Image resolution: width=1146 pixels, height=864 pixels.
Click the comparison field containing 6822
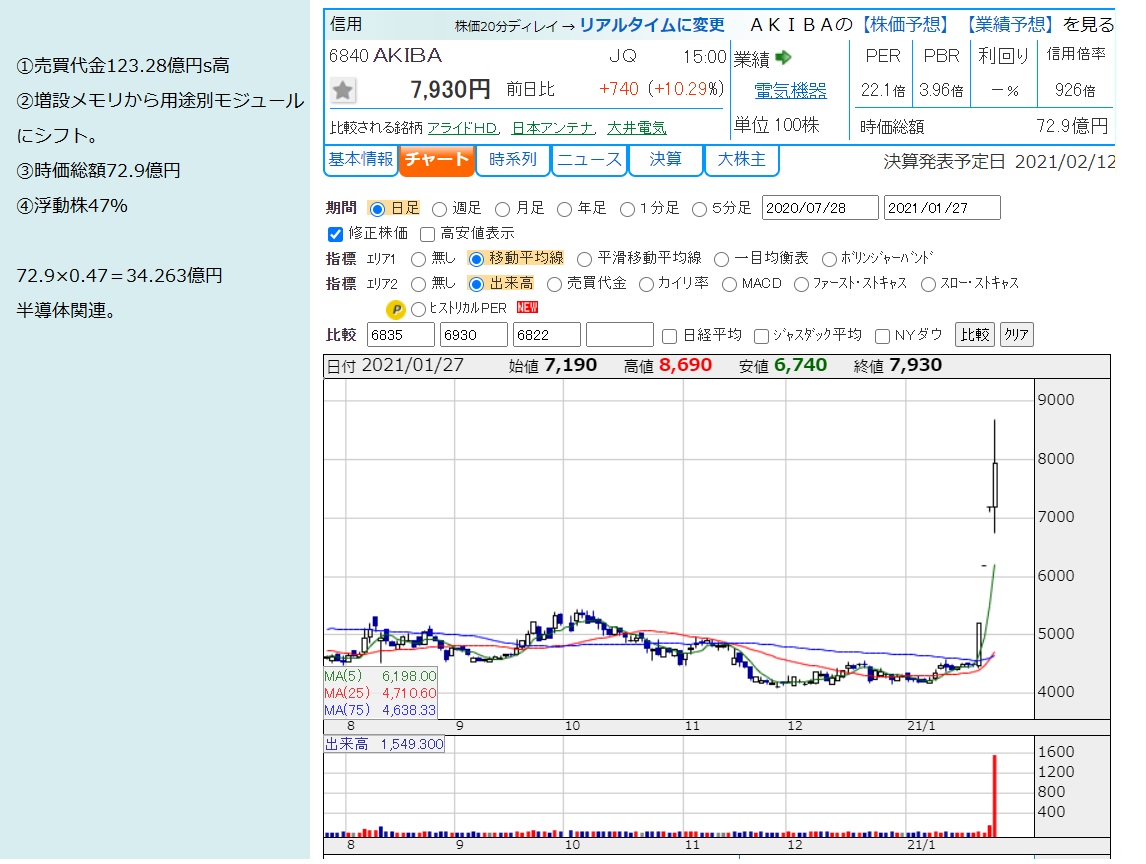pos(547,336)
